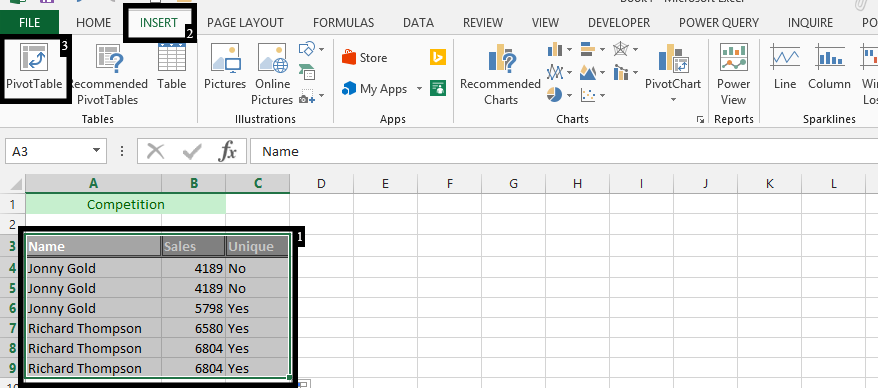The width and height of the screenshot is (878, 388).
Task: Select Richard Thompson in row 7
Action: point(94,328)
